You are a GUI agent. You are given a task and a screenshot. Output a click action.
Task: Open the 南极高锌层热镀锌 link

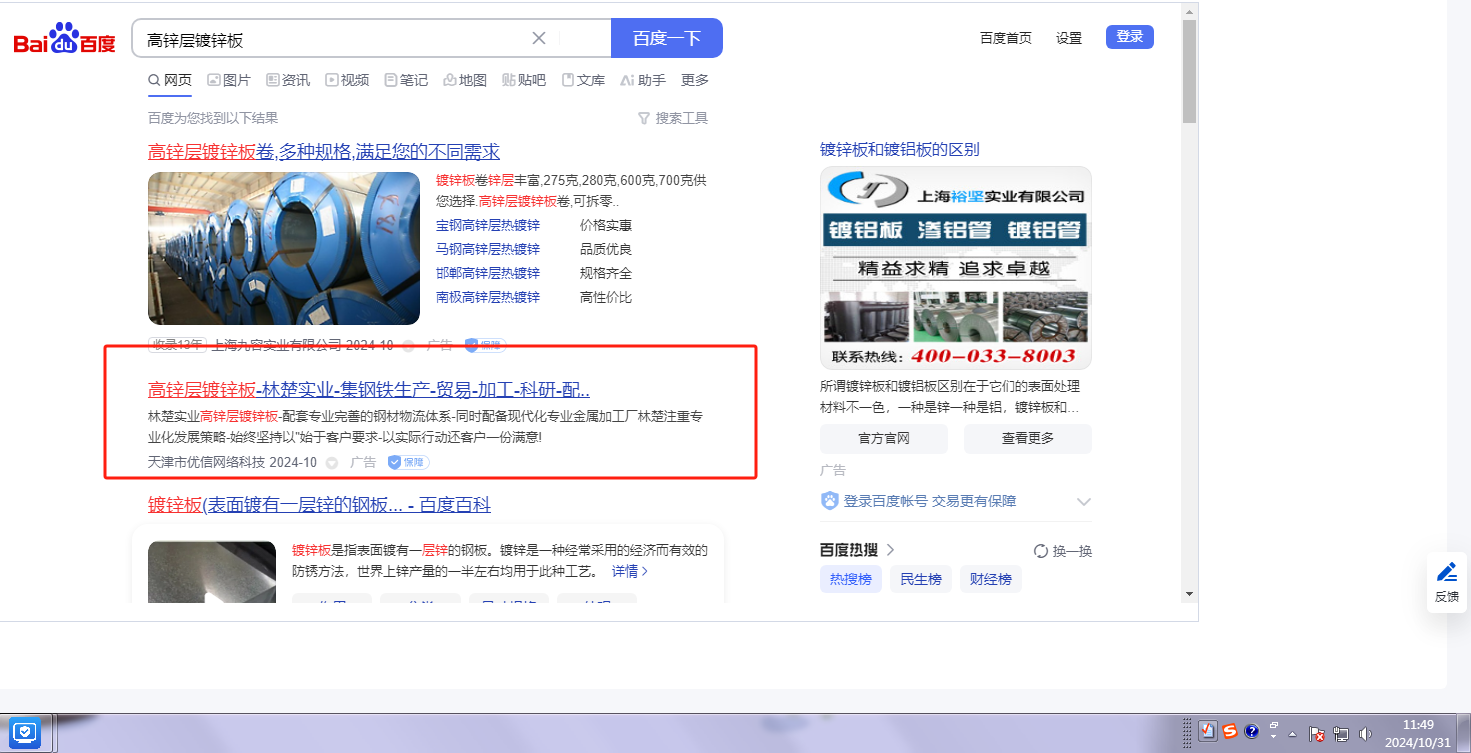(488, 297)
